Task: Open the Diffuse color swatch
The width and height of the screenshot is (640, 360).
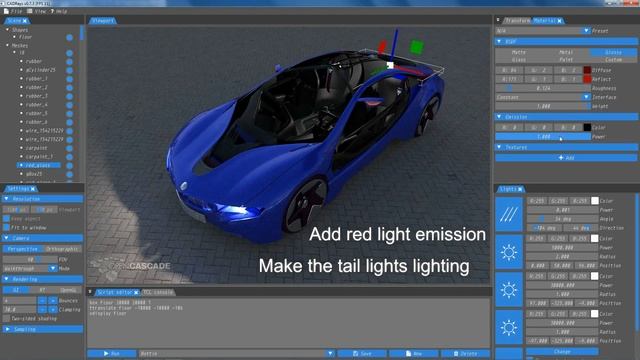Action: [587, 70]
